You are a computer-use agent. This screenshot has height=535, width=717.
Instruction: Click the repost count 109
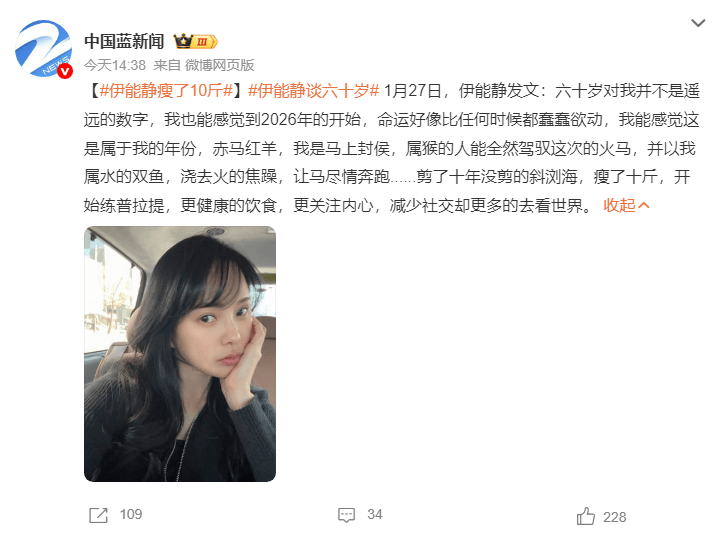[131, 514]
